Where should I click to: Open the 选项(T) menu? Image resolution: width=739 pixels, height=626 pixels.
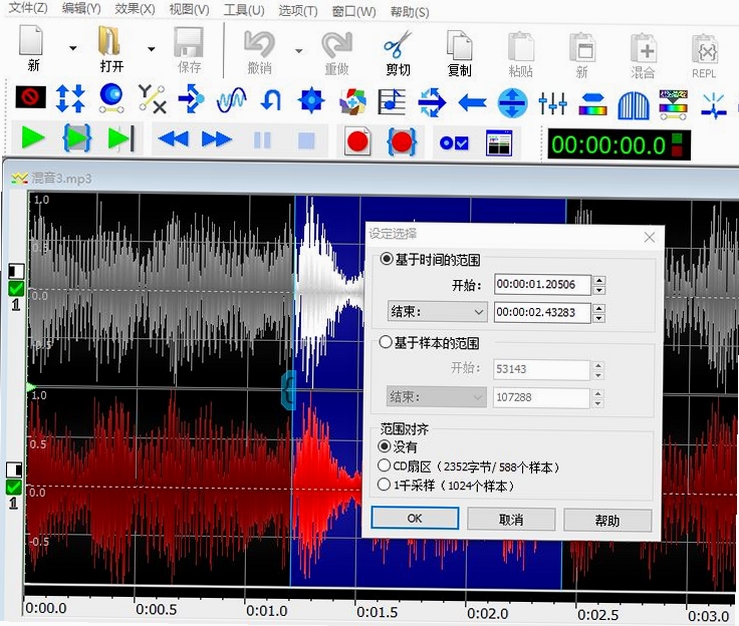298,11
